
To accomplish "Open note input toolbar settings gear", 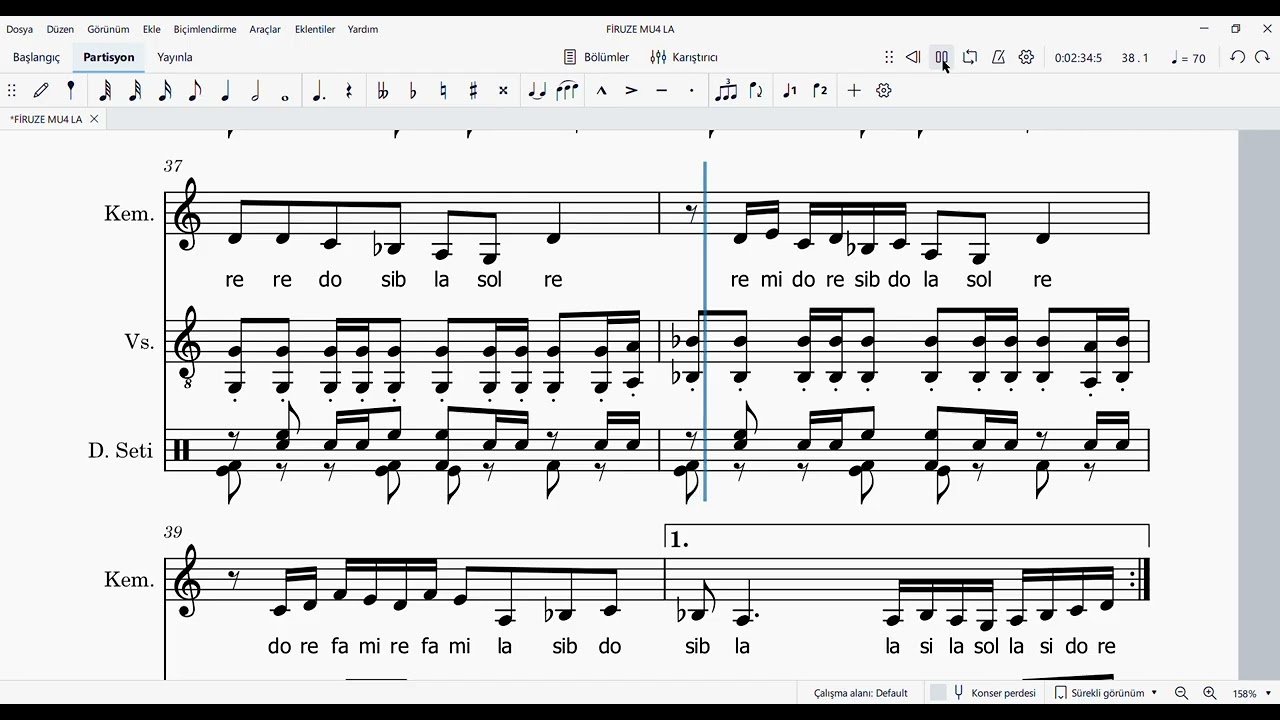I will point(884,90).
